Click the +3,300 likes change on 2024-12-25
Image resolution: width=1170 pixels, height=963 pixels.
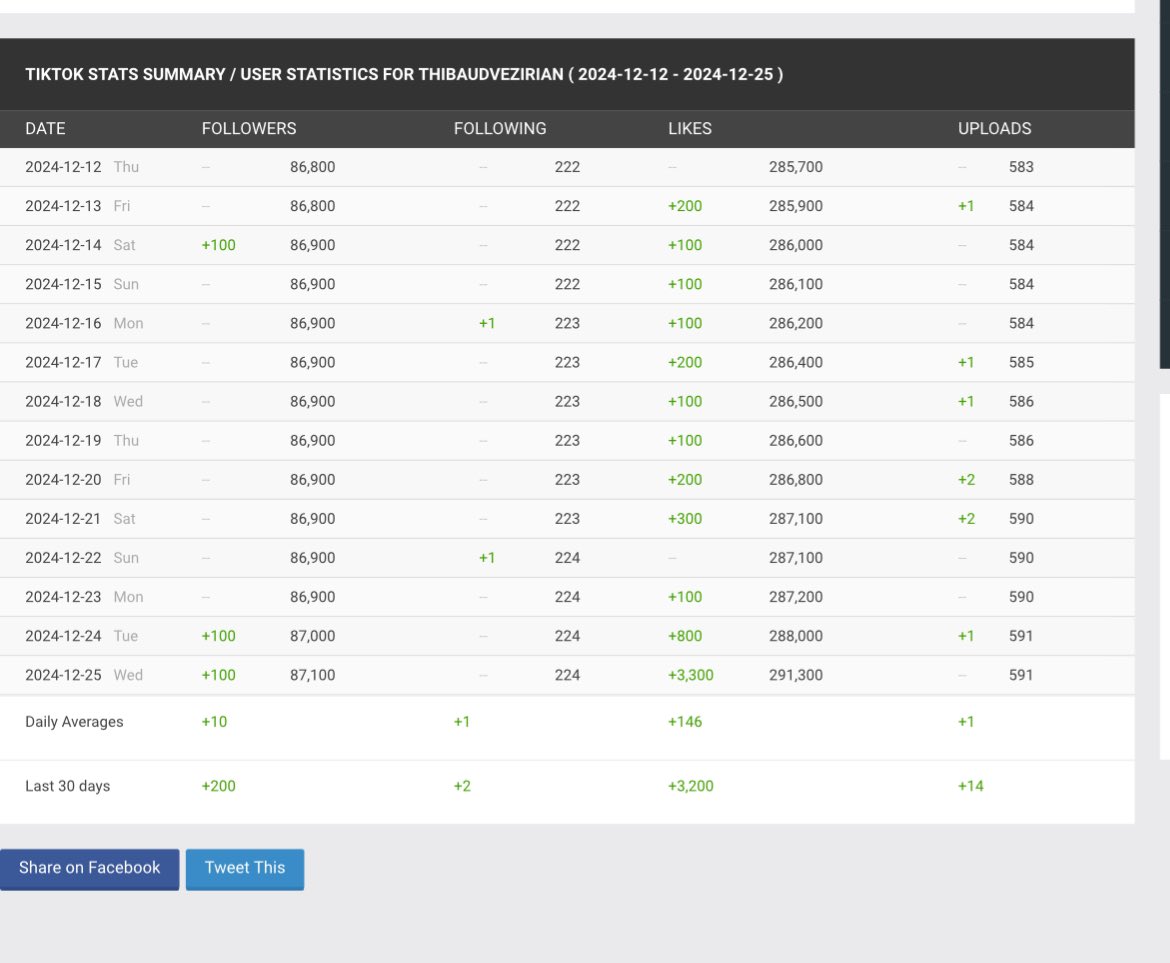point(690,675)
